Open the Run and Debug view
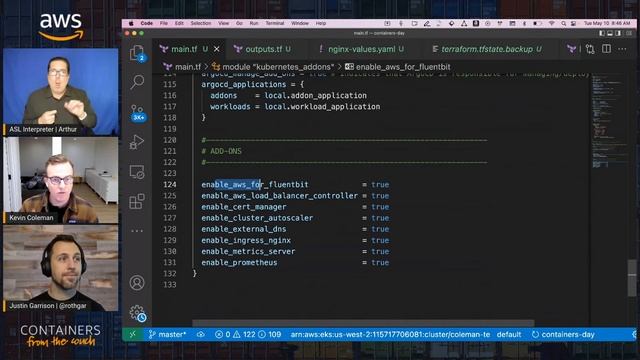Viewport: 640px width, 360px height. tap(137, 142)
